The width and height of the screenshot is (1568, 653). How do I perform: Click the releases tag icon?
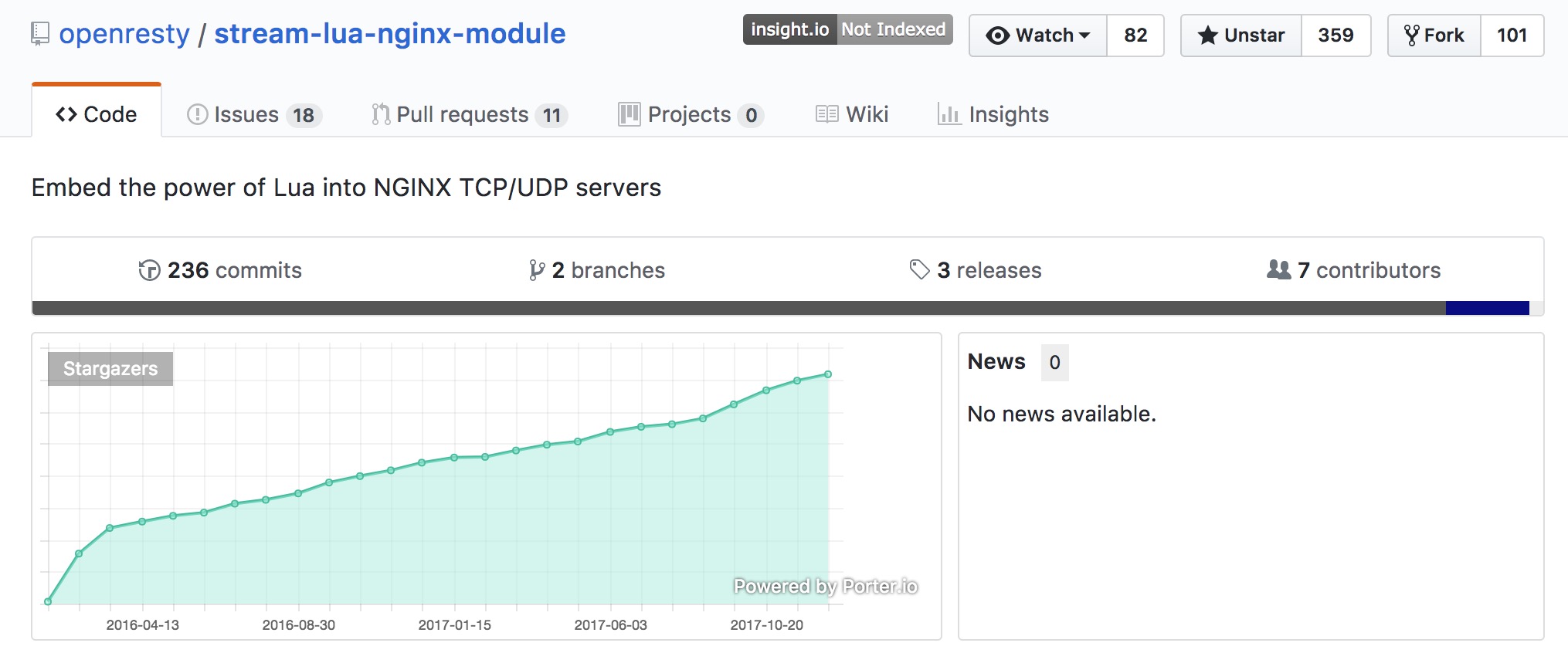pyautogui.click(x=919, y=269)
